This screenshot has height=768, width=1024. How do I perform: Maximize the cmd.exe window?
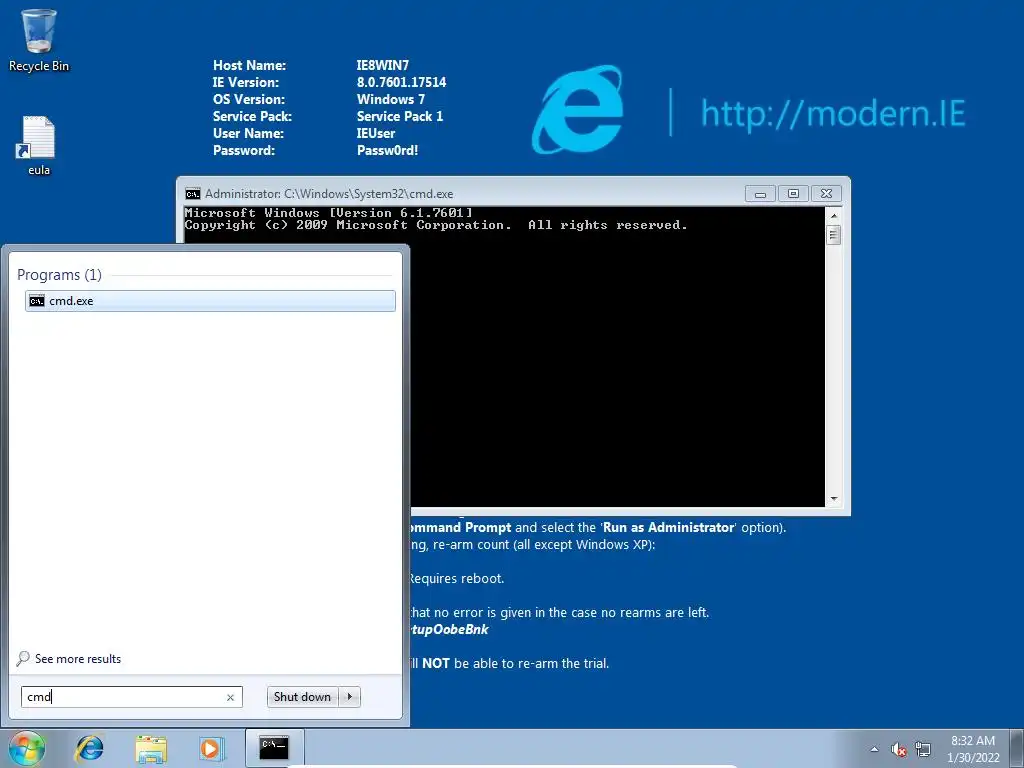coord(793,194)
